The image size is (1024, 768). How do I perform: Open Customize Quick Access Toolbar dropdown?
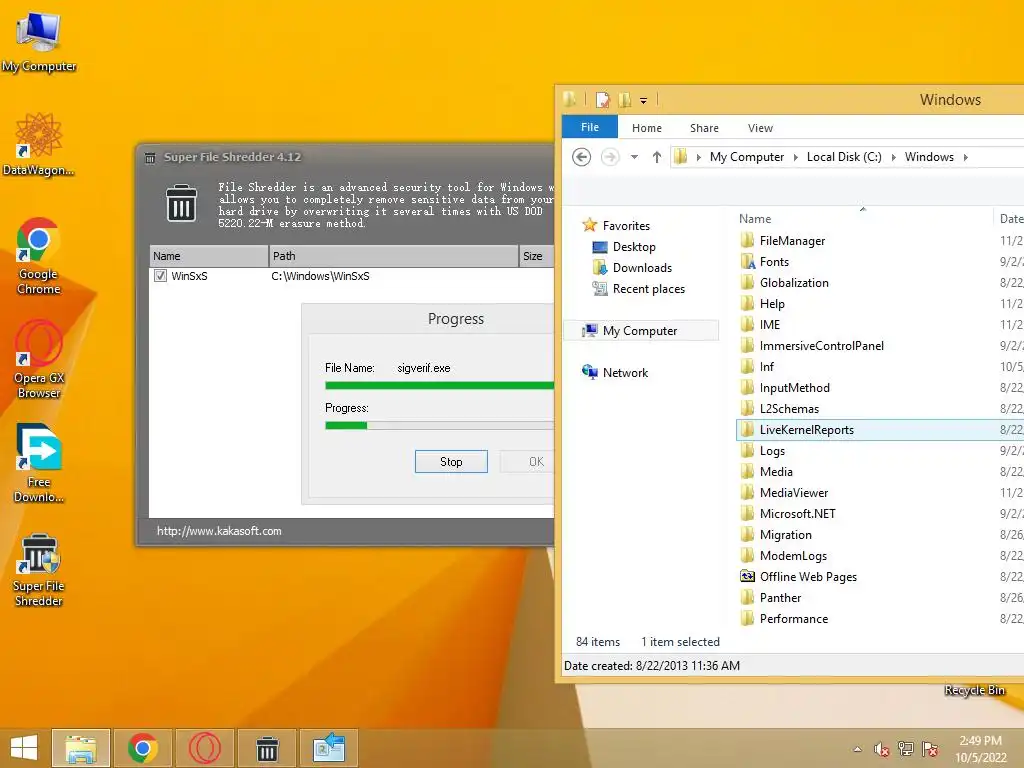[x=643, y=101]
